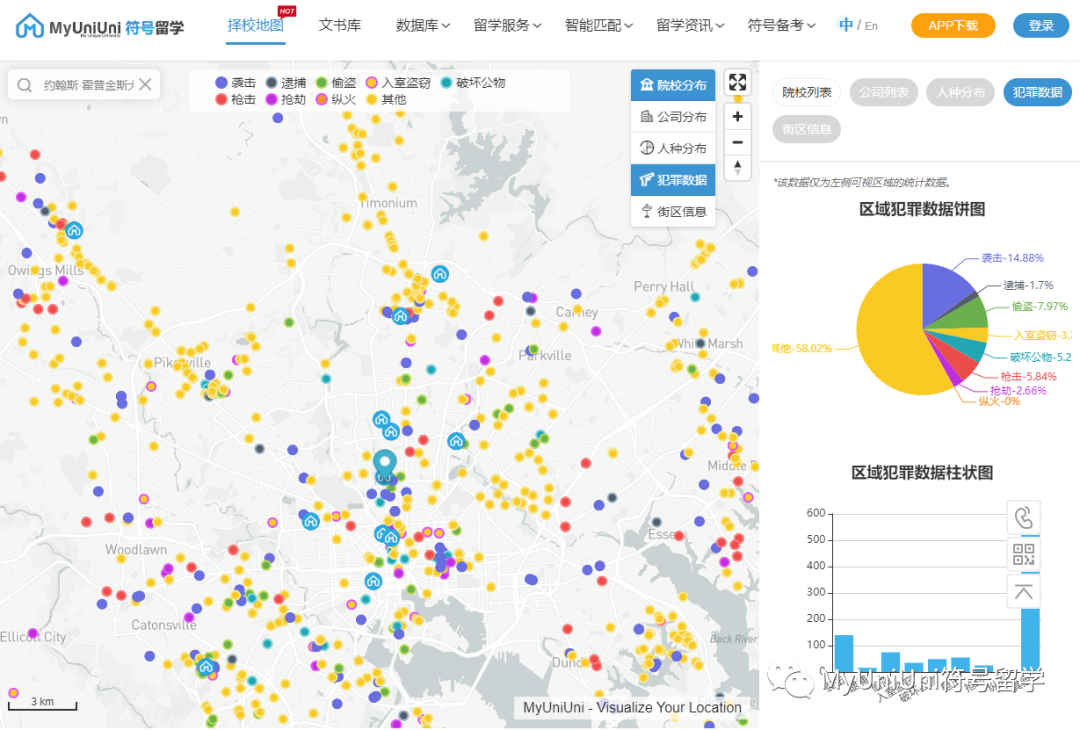Toggle the 袭击 legend item
The width and height of the screenshot is (1080, 730).
pos(235,83)
